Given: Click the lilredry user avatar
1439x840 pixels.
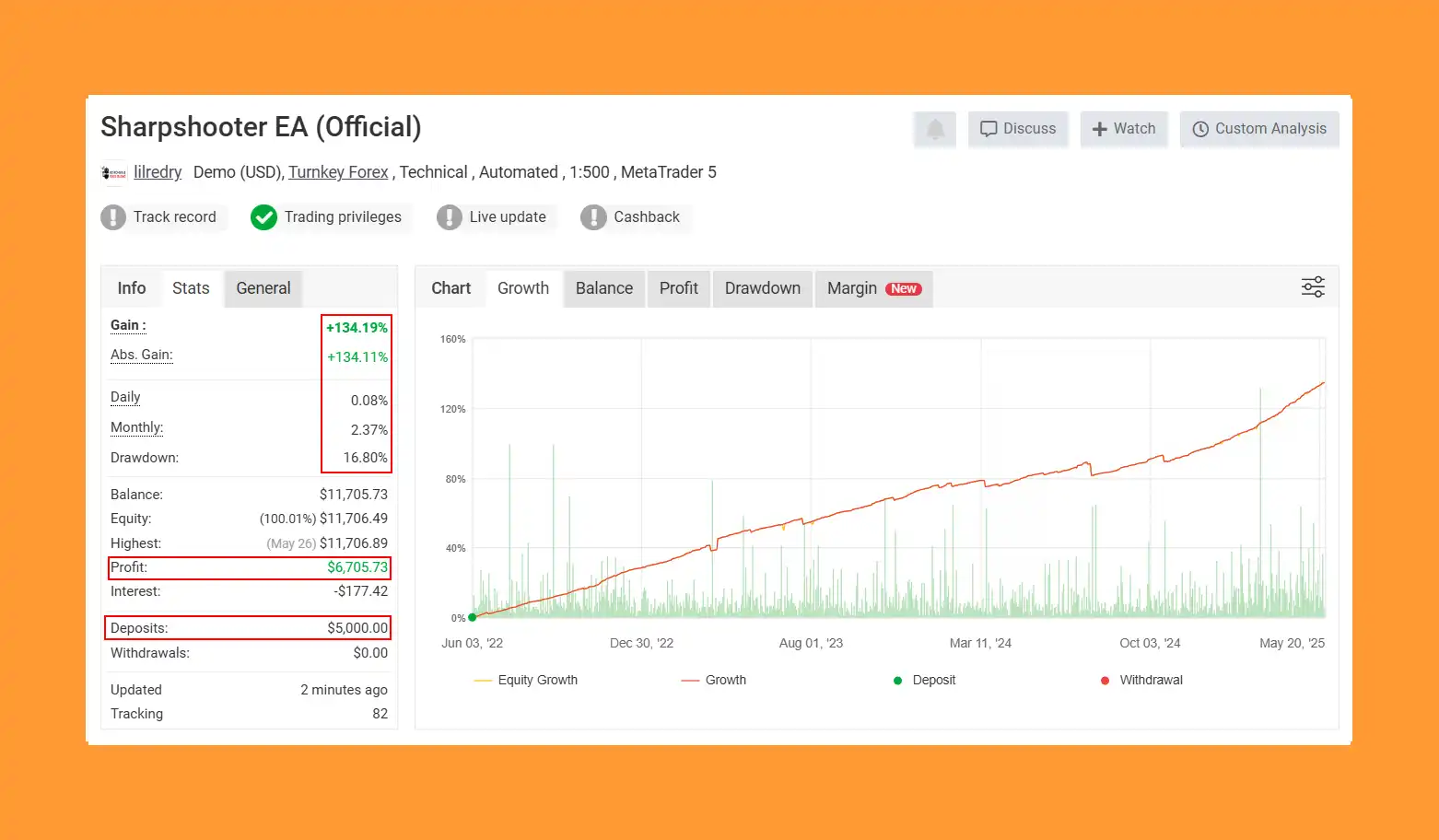Looking at the screenshot, I should coord(114,173).
